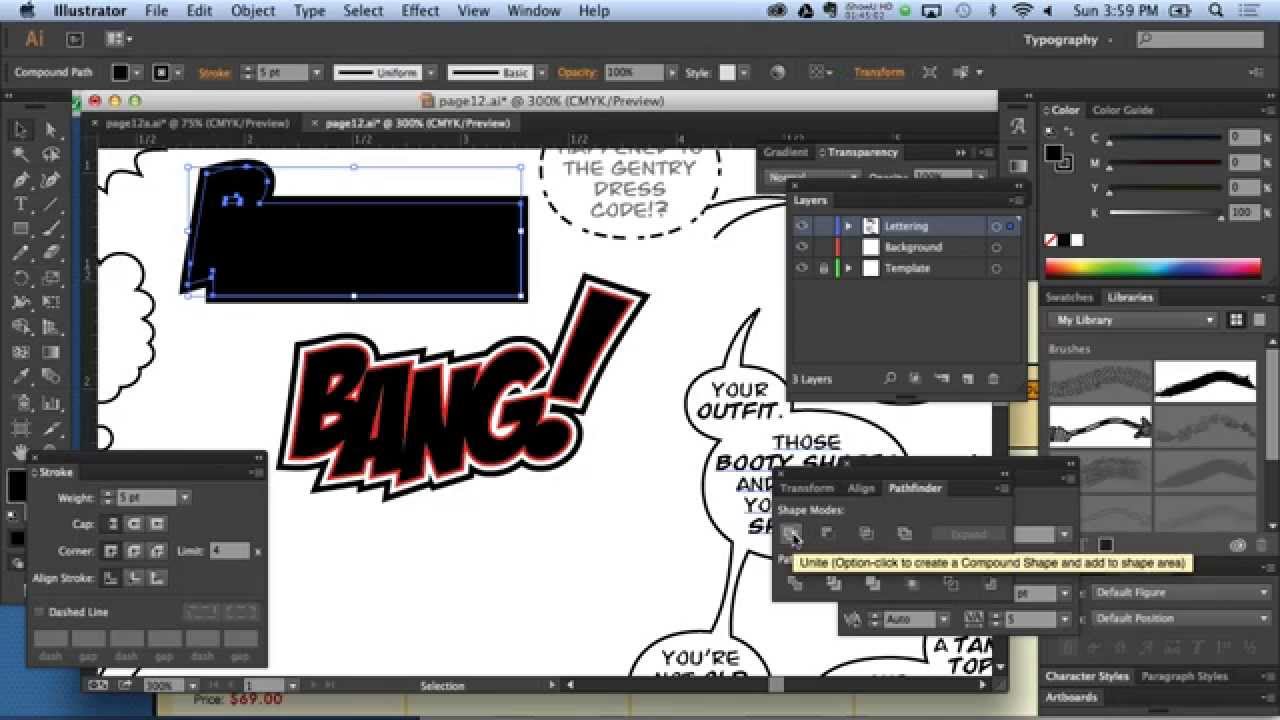1280x720 pixels.
Task: Select the Pen tool
Action: coord(20,180)
